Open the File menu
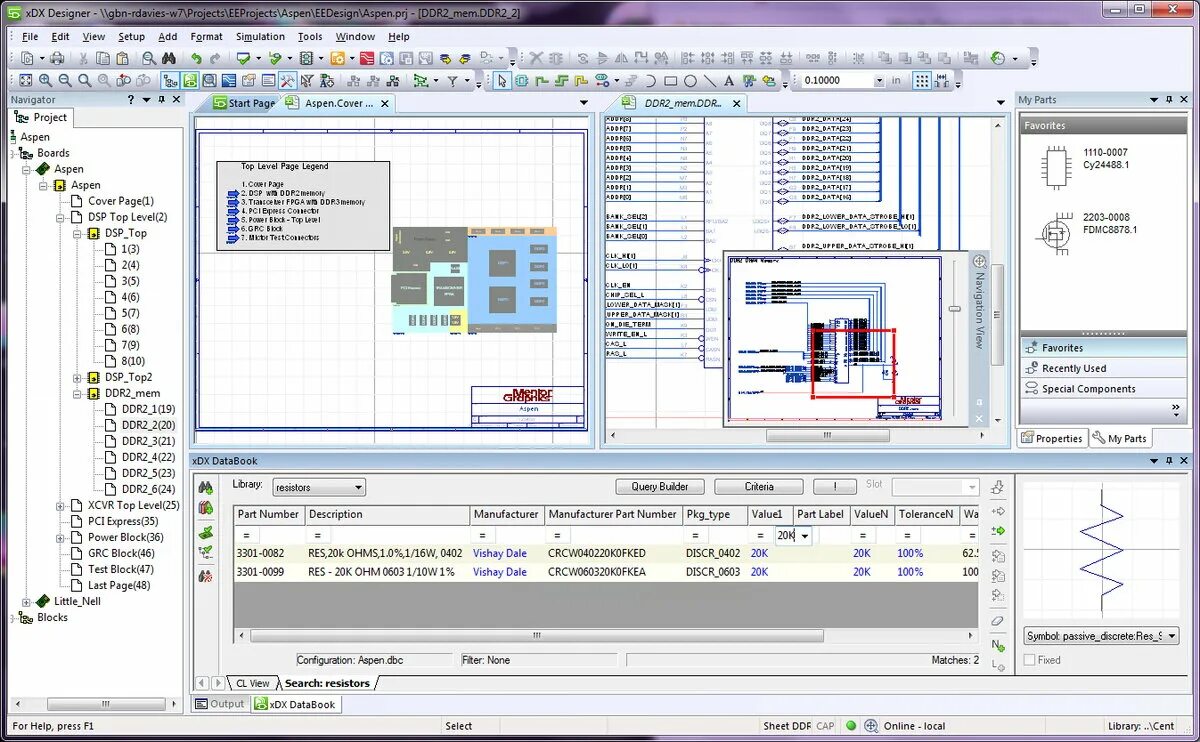Image resolution: width=1200 pixels, height=742 pixels. point(30,37)
